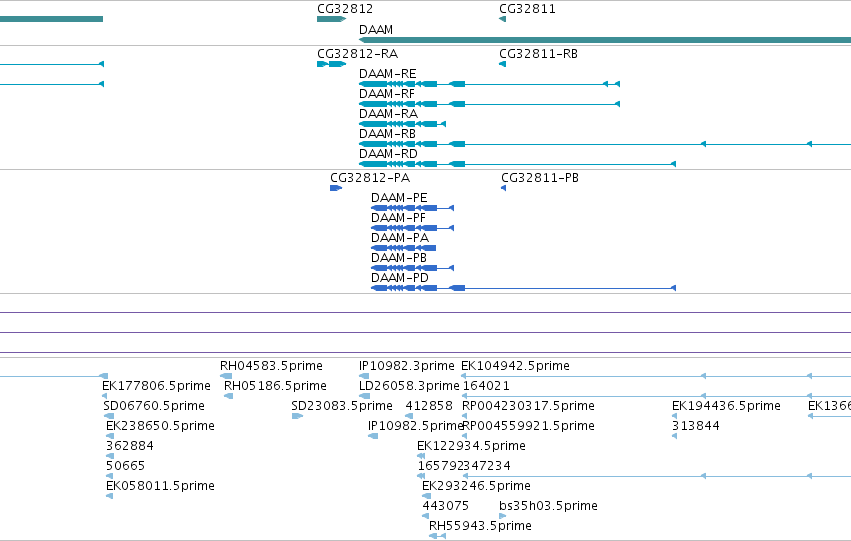The image size is (851, 541).
Task: Select EST LD26058.3prime
Action: pos(409,386)
